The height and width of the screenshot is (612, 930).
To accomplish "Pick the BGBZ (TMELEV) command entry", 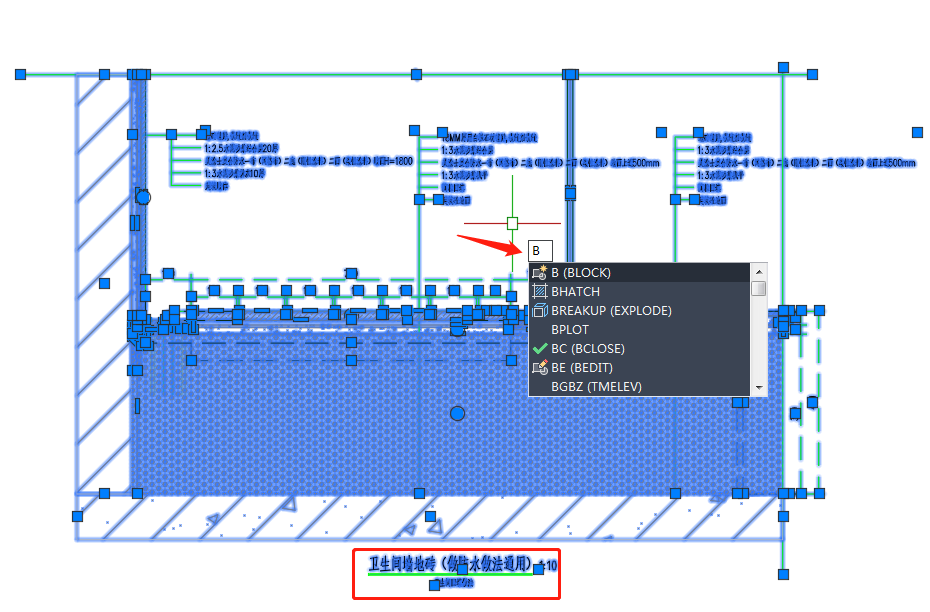I will (x=639, y=387).
